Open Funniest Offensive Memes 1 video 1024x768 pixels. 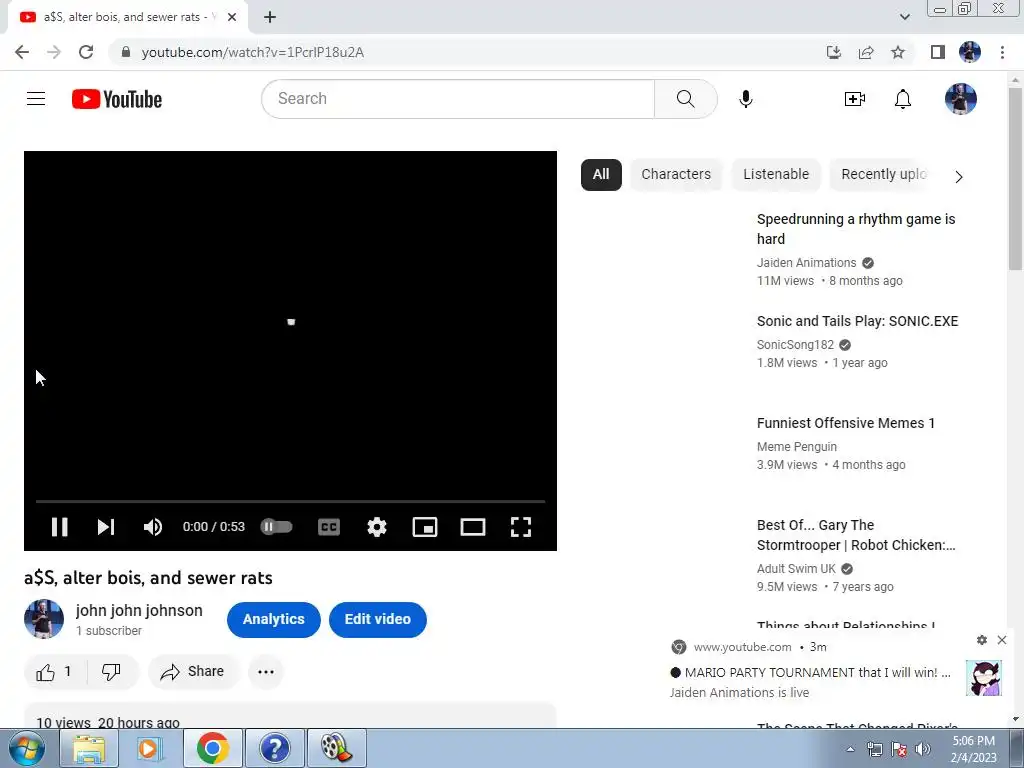coord(846,423)
